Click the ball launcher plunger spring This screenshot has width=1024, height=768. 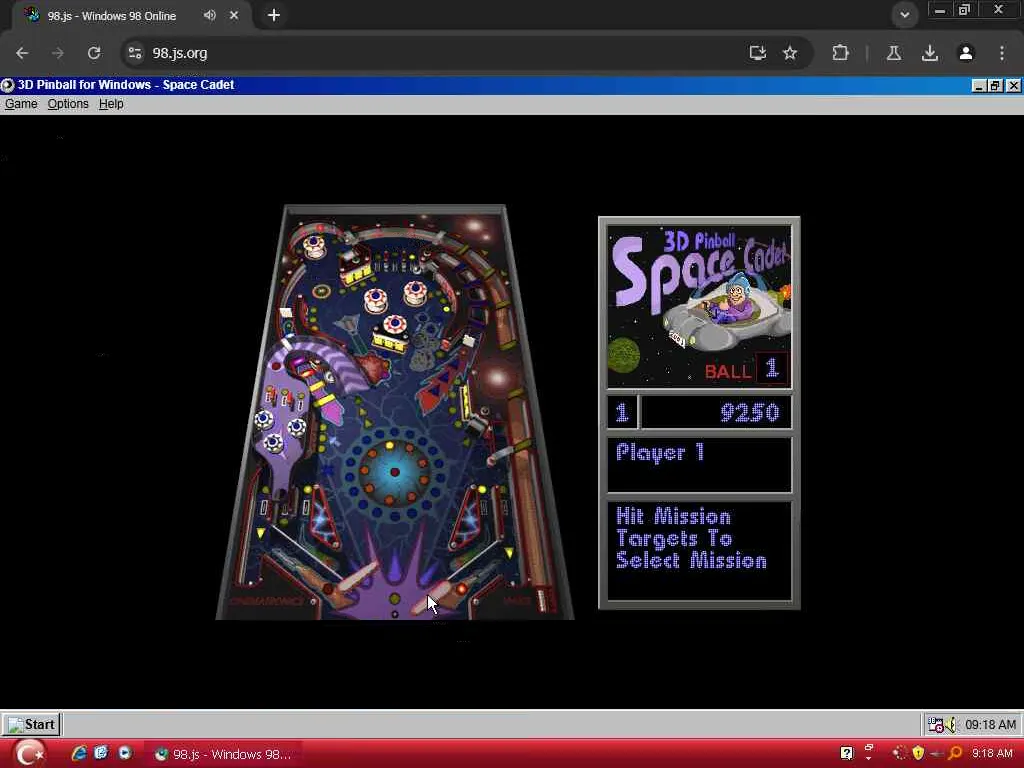pos(543,600)
